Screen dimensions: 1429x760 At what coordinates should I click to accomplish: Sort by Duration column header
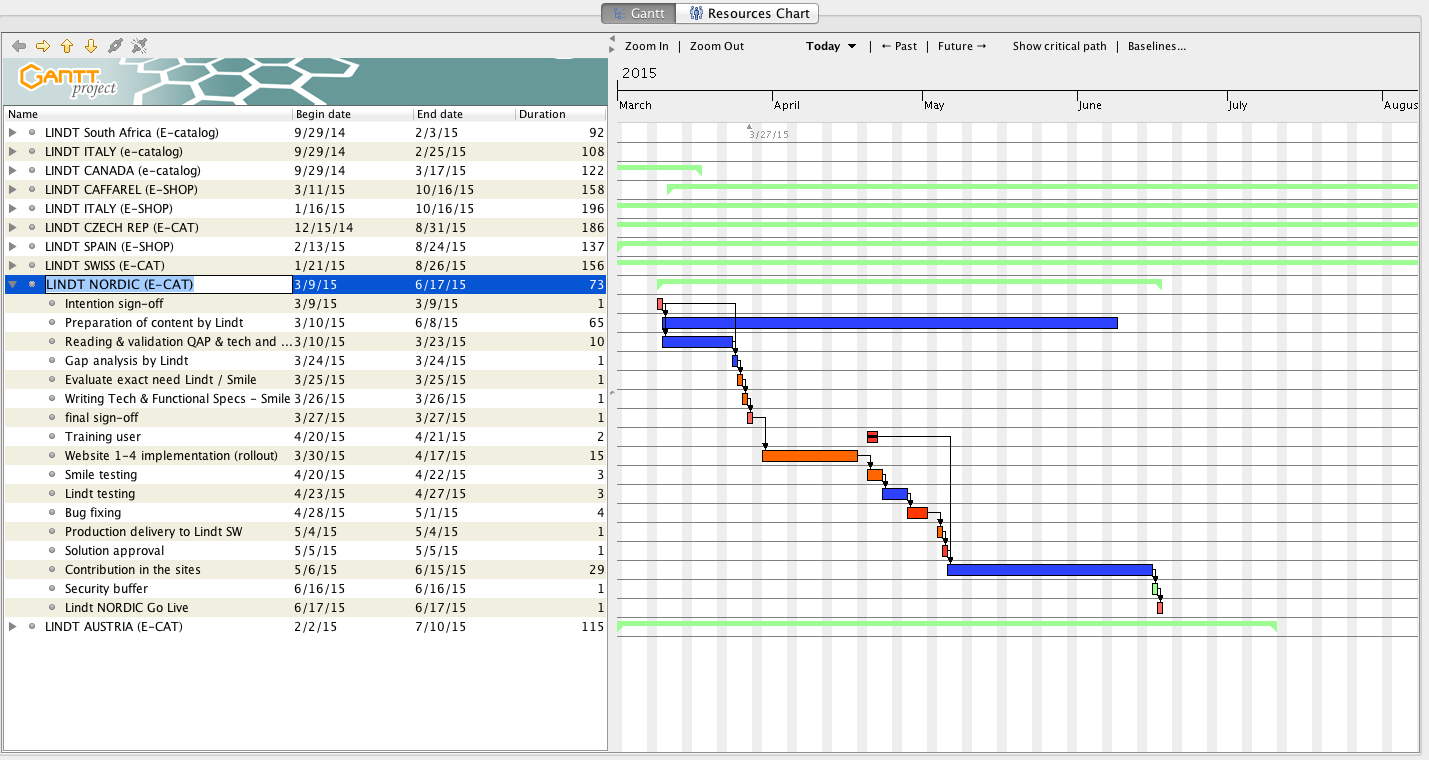pyautogui.click(x=561, y=114)
